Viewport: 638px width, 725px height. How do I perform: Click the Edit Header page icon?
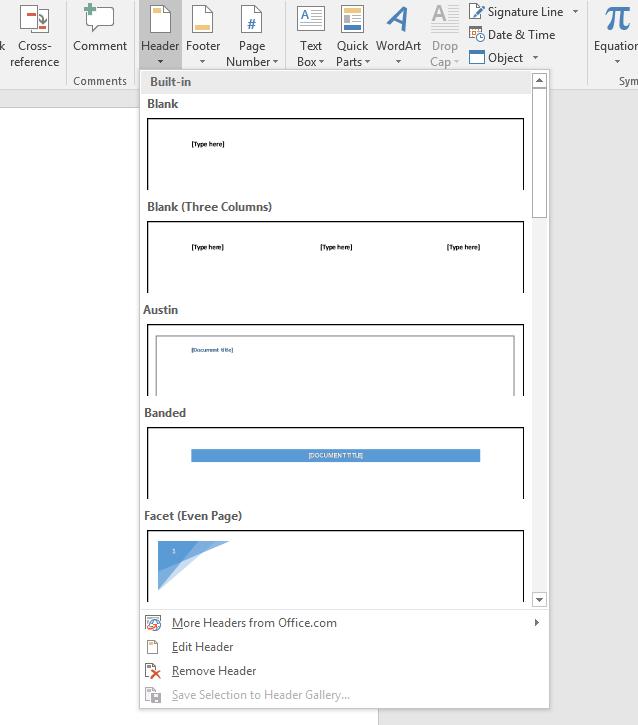(x=153, y=647)
